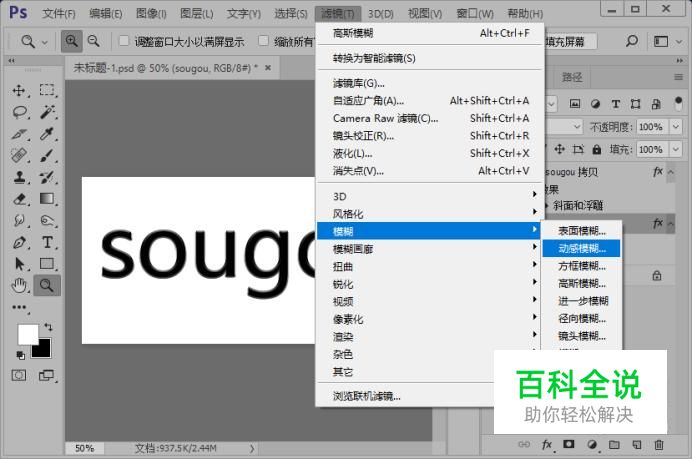Select the Eraser tool

(x=19, y=199)
